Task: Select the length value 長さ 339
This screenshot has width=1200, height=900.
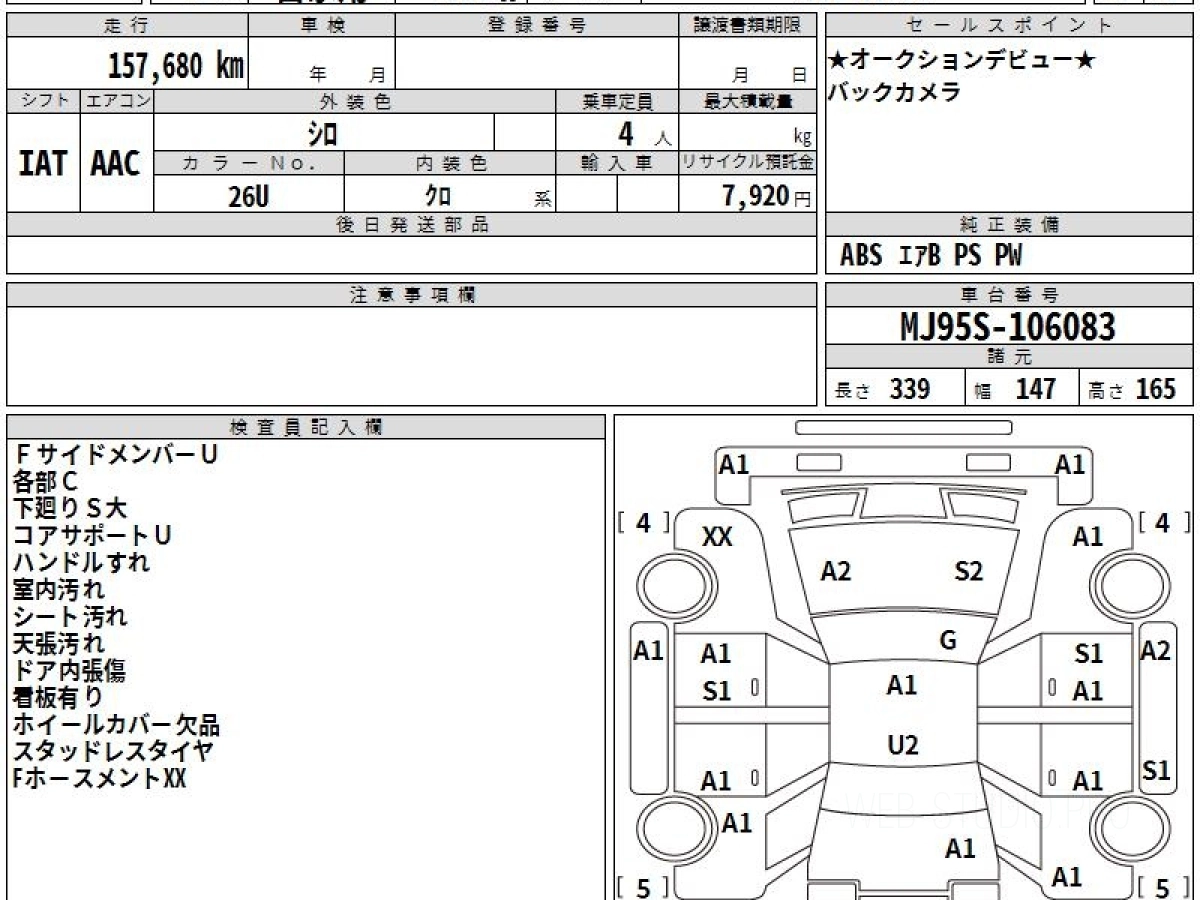Action: (x=882, y=389)
